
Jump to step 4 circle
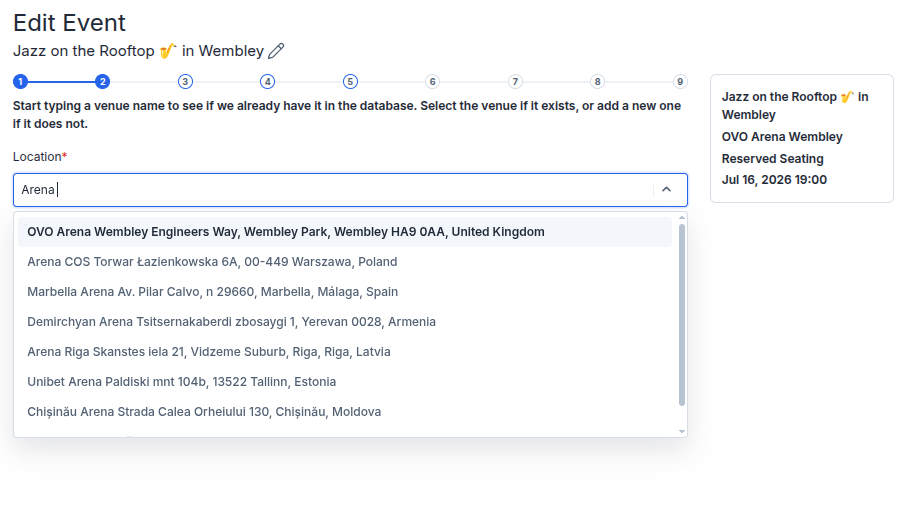tap(267, 81)
